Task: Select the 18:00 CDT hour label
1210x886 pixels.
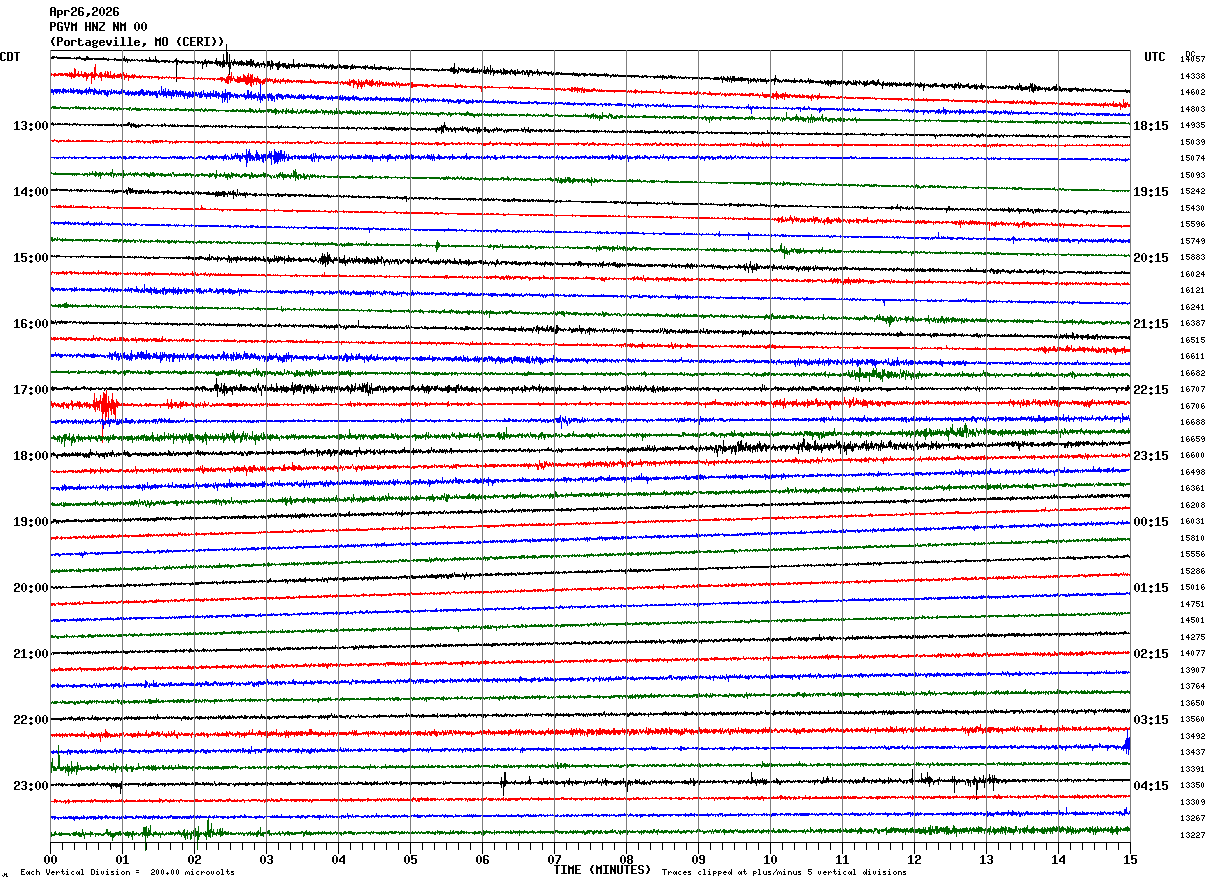Action: click(31, 456)
